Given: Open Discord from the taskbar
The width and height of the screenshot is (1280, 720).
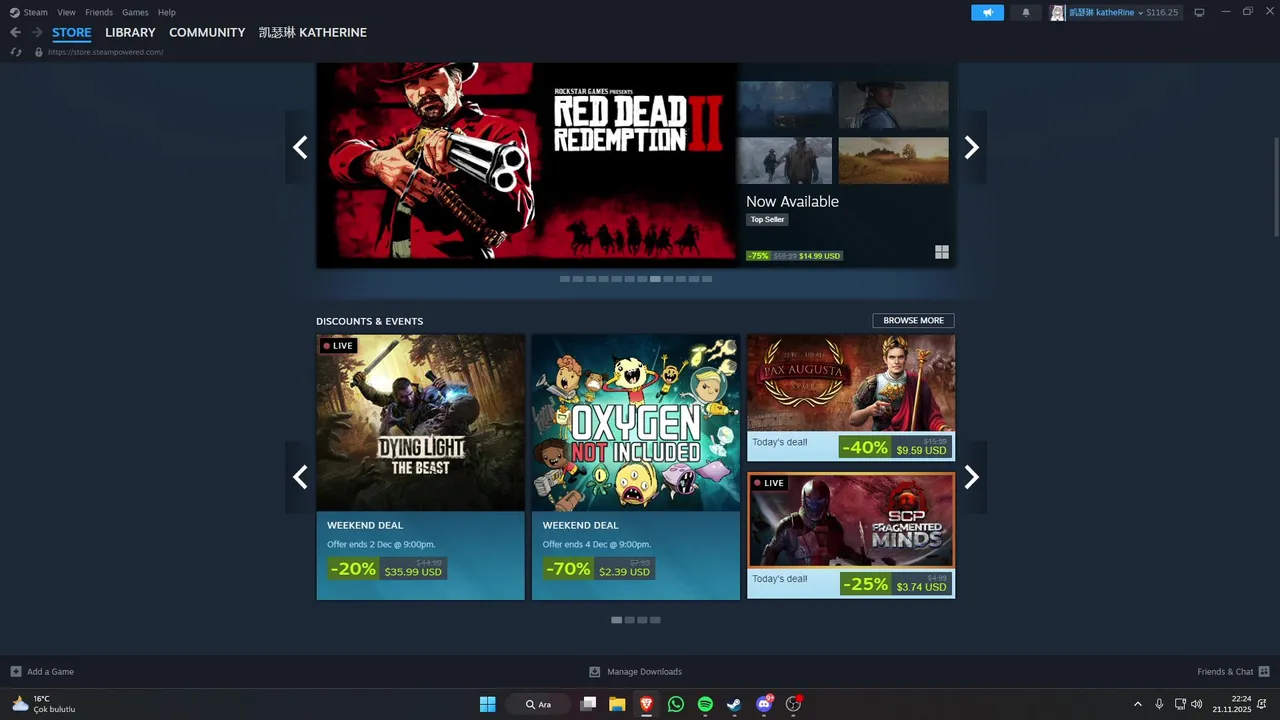Looking at the screenshot, I should [764, 704].
